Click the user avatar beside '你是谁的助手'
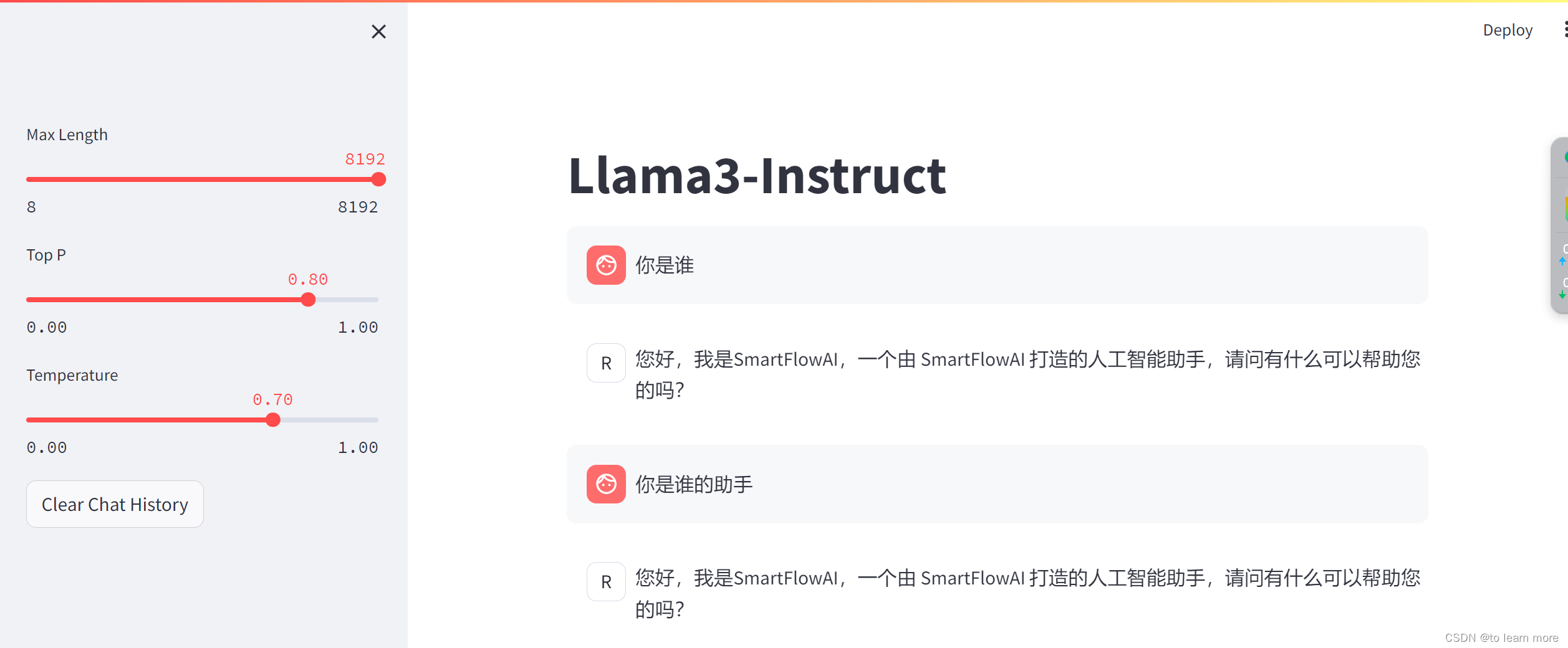Image resolution: width=1568 pixels, height=648 pixels. click(605, 484)
